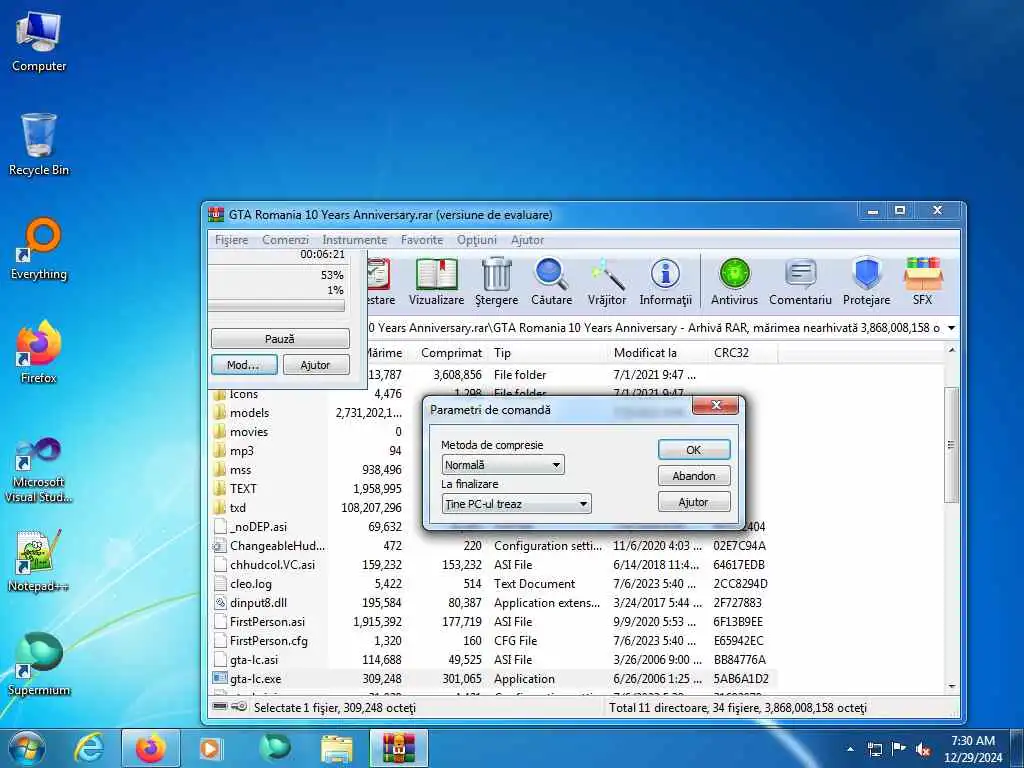The width and height of the screenshot is (1024, 768).
Task: Click Mod... button
Action: (244, 365)
